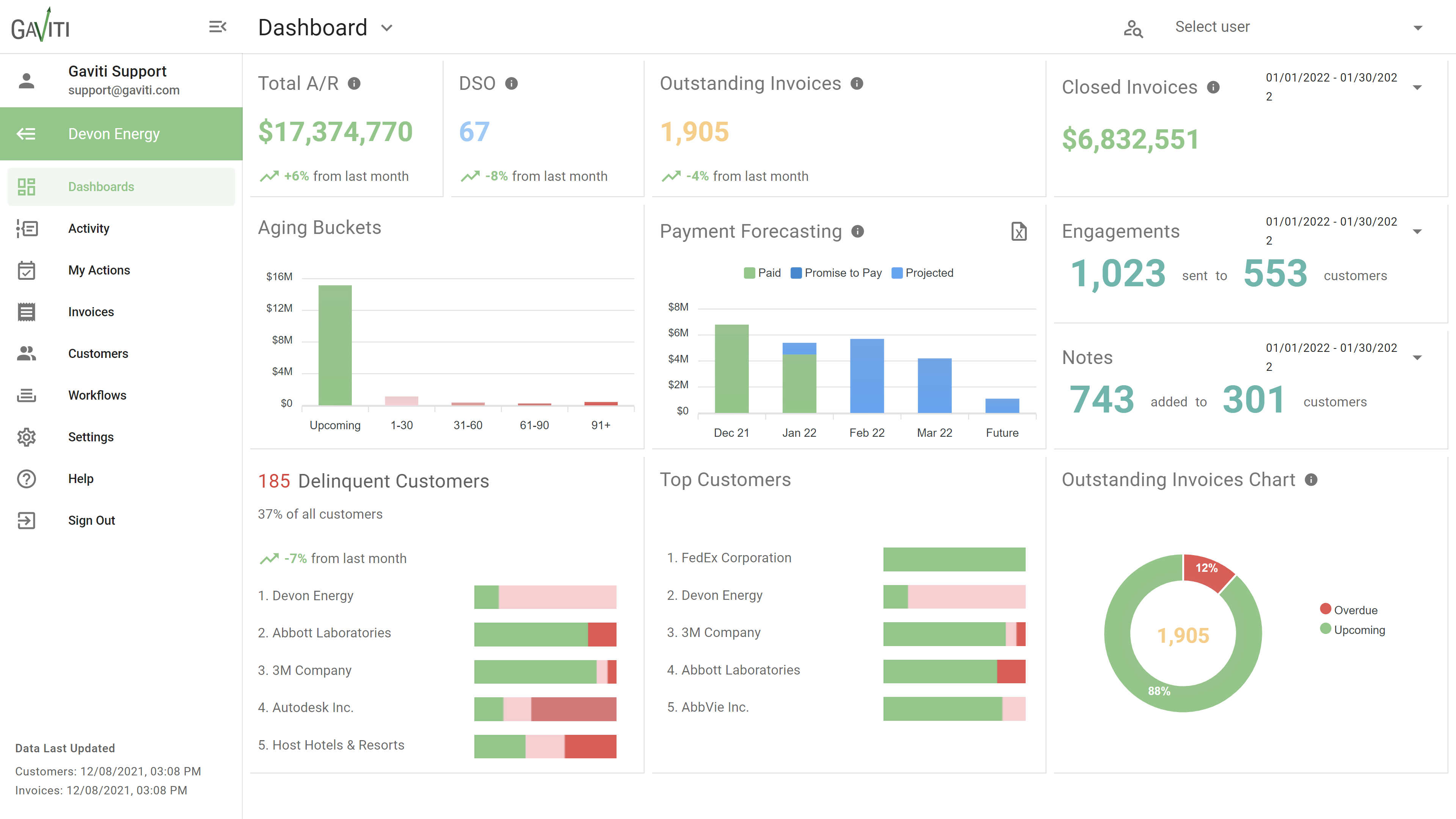This screenshot has width=1456, height=819.
Task: Click Sign Out in the sidebar
Action: click(91, 521)
